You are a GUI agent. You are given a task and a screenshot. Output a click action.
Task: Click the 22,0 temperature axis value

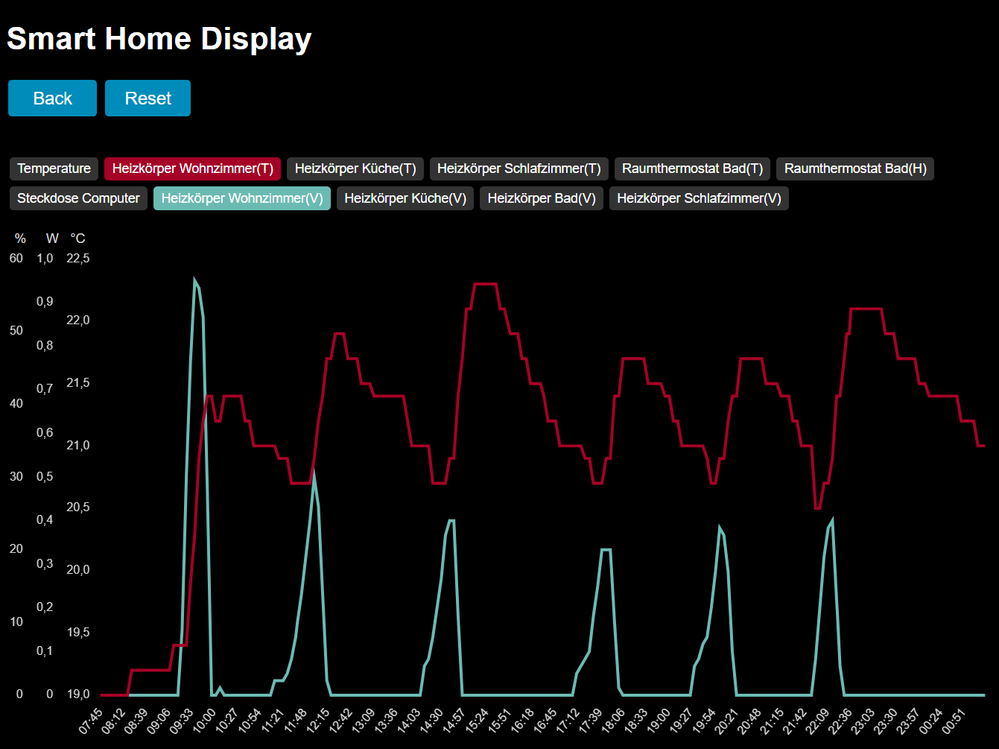[77, 320]
